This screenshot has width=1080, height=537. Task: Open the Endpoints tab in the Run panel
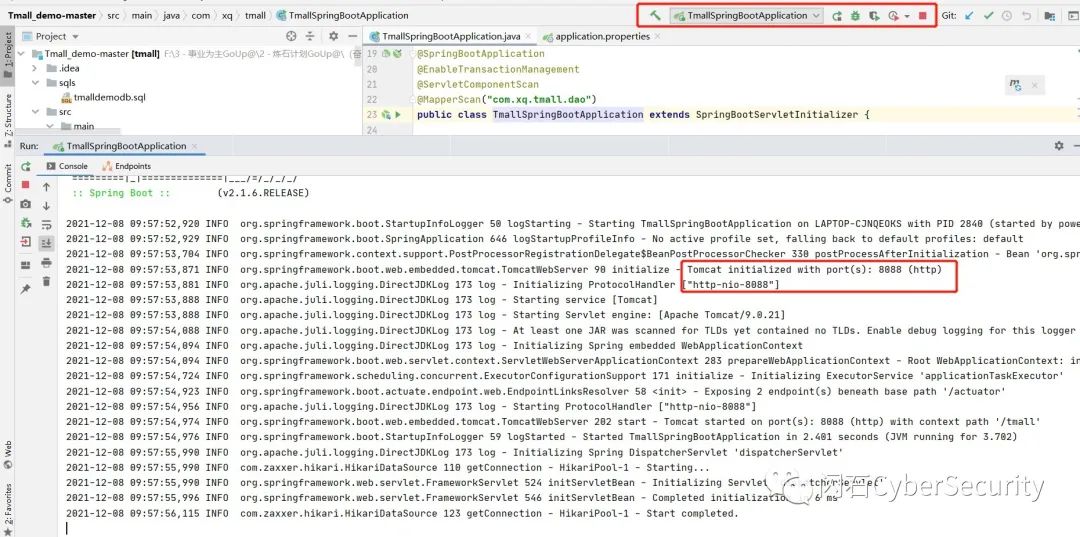pos(127,166)
